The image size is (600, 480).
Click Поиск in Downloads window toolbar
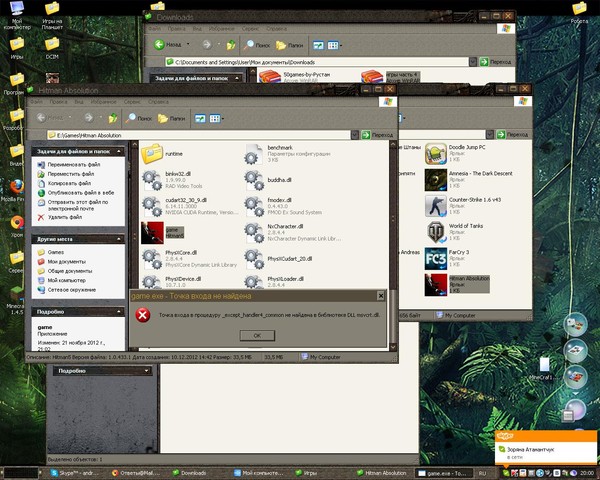click(x=257, y=45)
